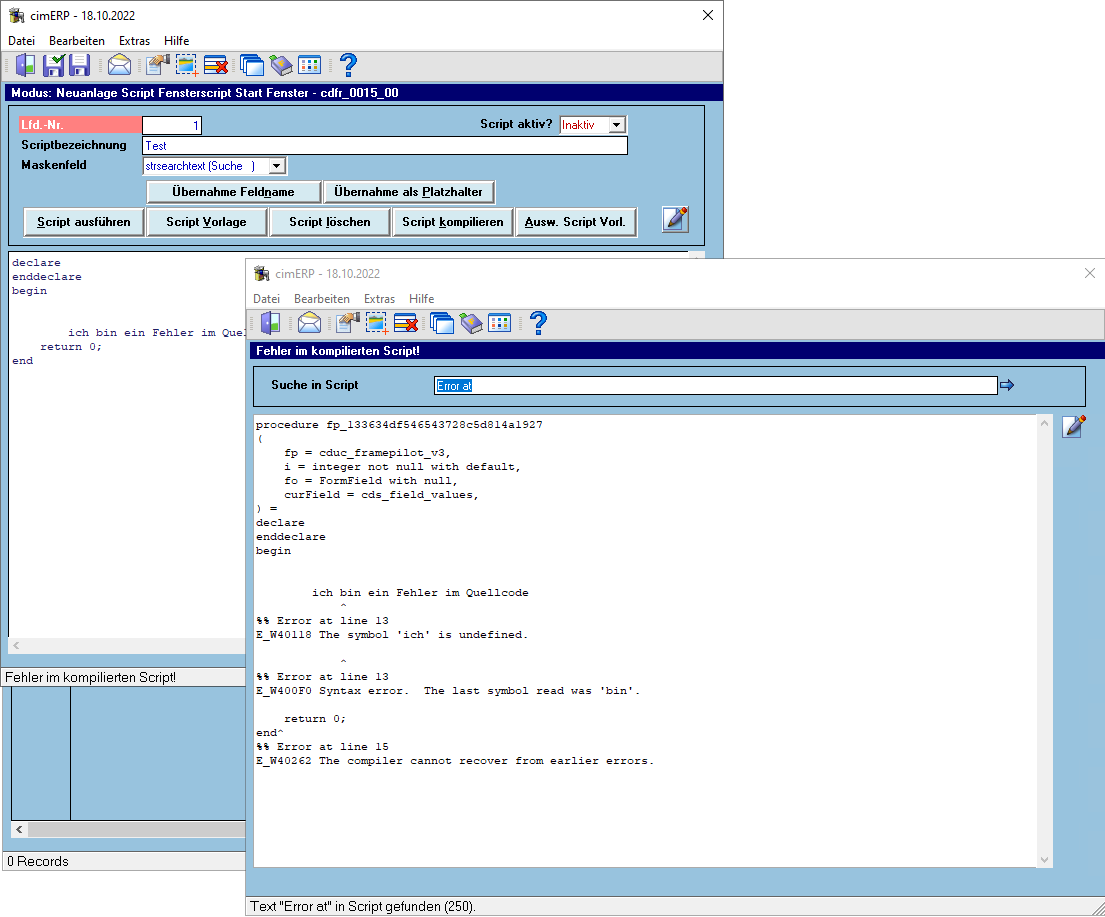This screenshot has width=1105, height=917.
Task: Click the screenshot selection icon in error window toolbar
Action: tap(376, 324)
